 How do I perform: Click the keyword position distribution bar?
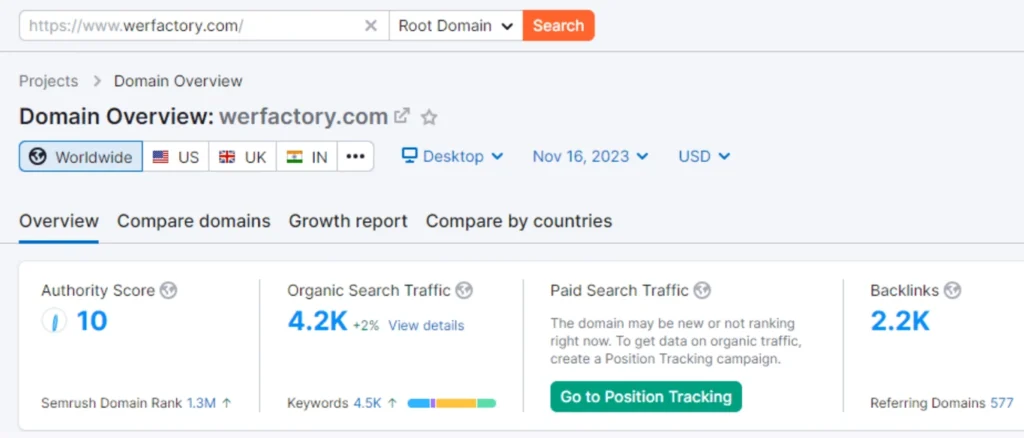[452, 403]
